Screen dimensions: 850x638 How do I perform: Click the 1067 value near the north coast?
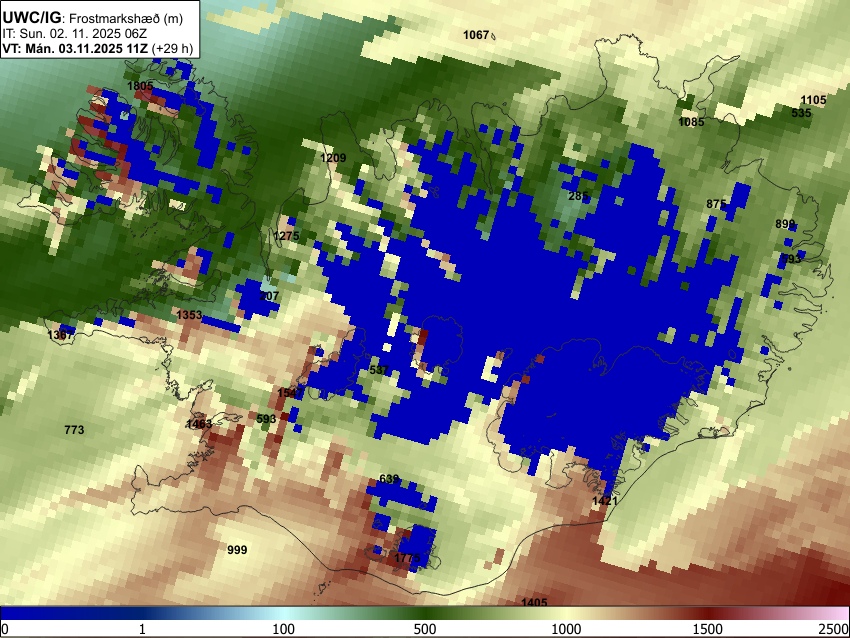476,35
